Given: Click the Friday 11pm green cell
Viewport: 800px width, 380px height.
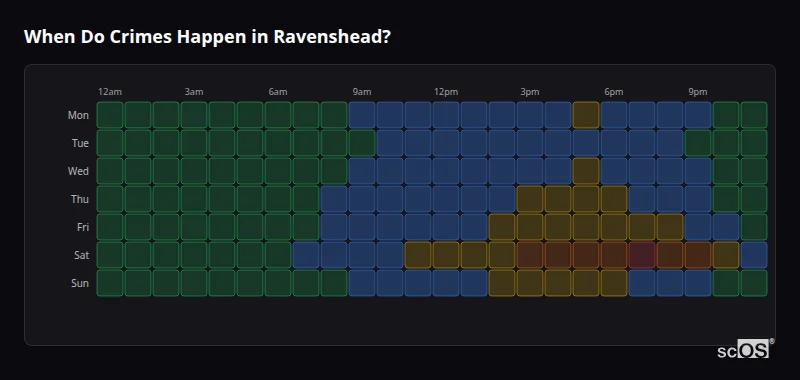Looking at the screenshot, I should 754,227.
